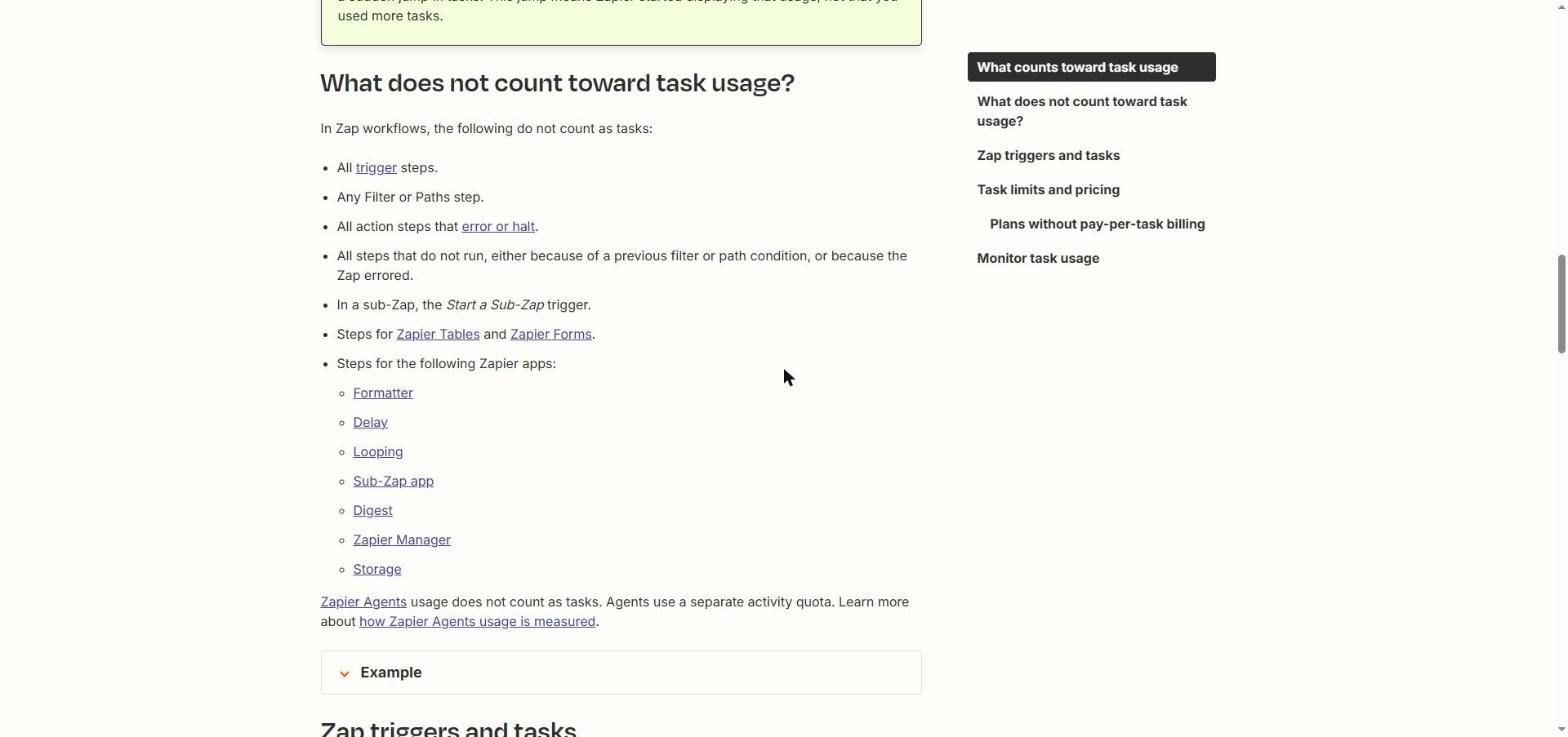The height and width of the screenshot is (737, 1568).
Task: Click text 'Any Filter or Paths step.'
Action: point(410,197)
